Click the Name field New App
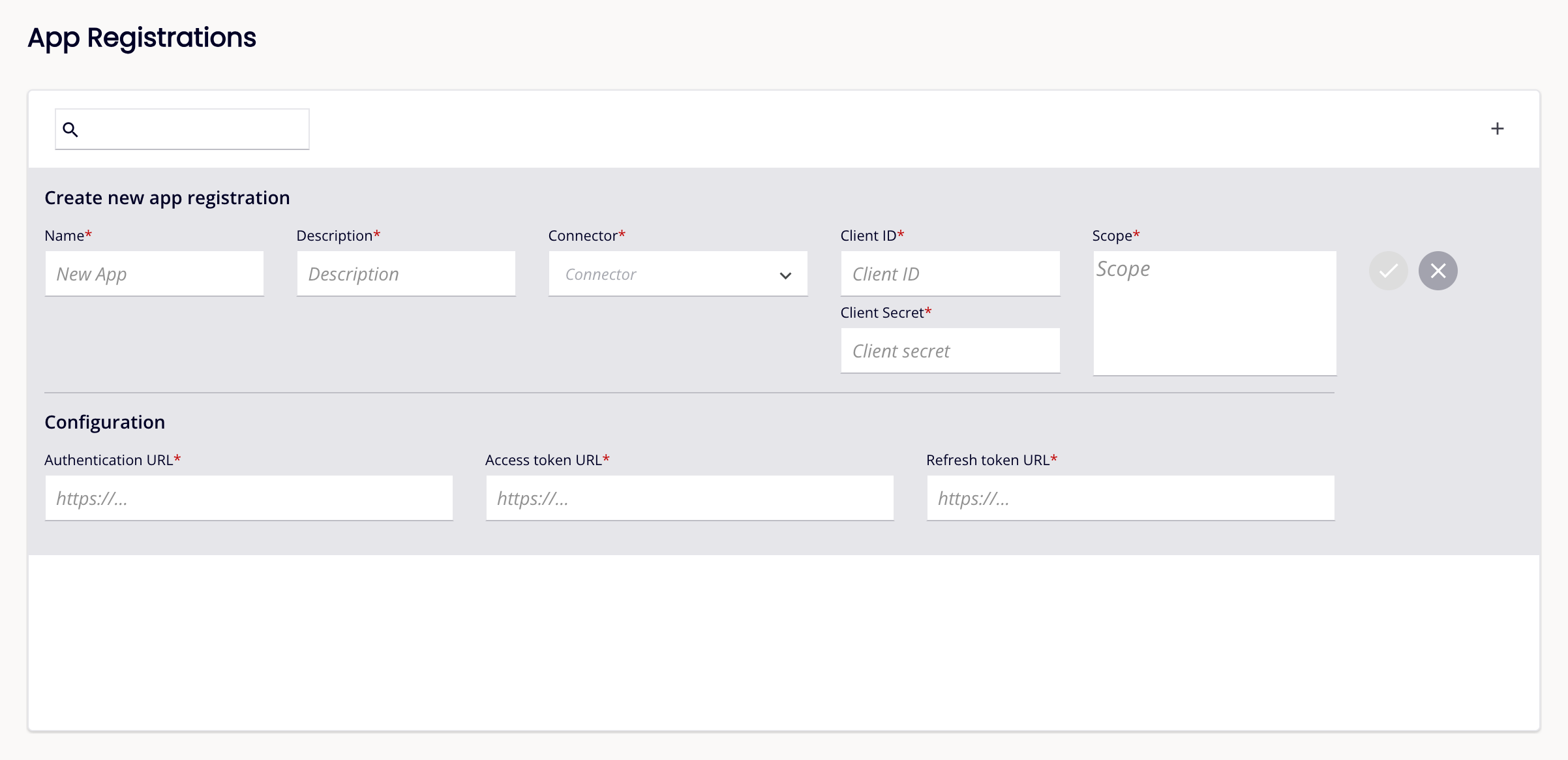 155,274
